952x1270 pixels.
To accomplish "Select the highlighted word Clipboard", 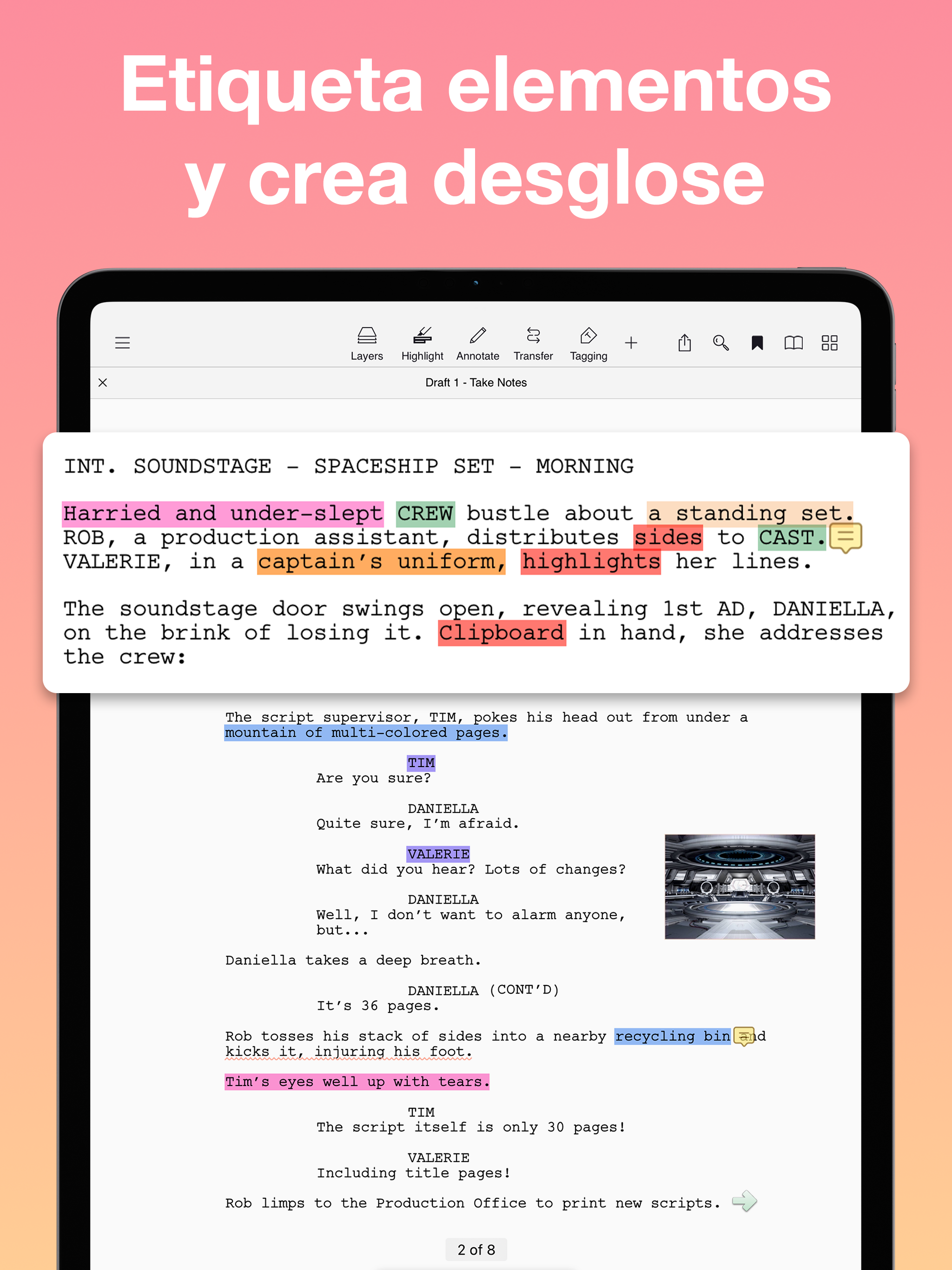I will (x=502, y=633).
